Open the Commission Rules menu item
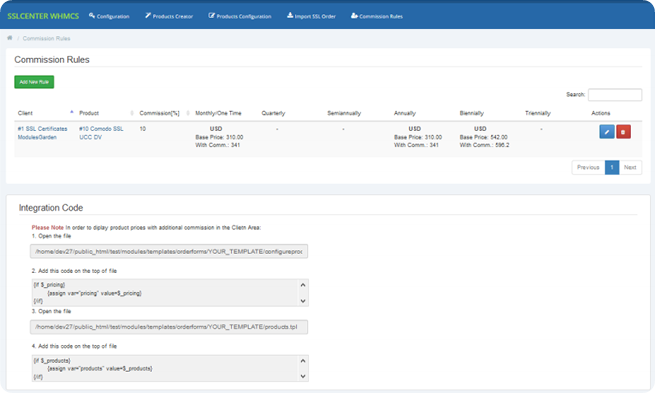The image size is (655, 393). (x=377, y=16)
